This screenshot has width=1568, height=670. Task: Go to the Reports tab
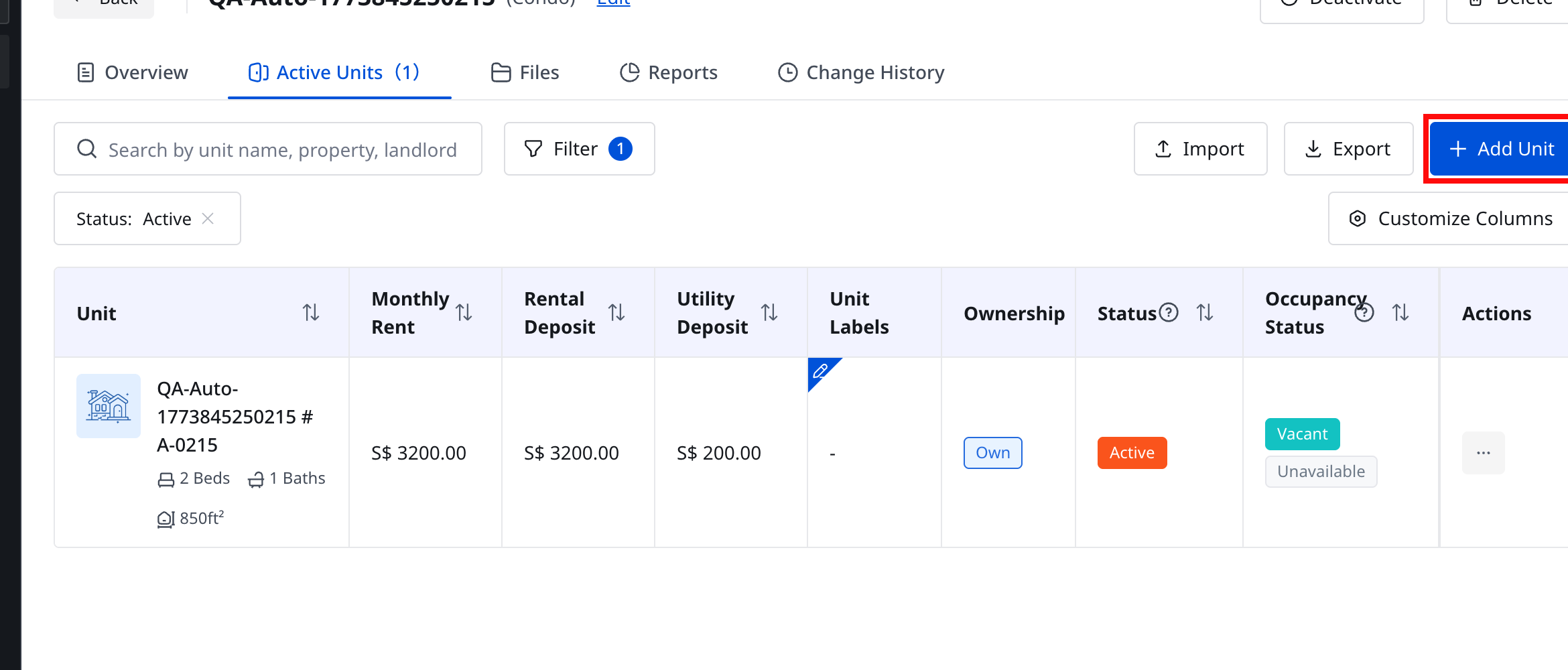point(669,72)
